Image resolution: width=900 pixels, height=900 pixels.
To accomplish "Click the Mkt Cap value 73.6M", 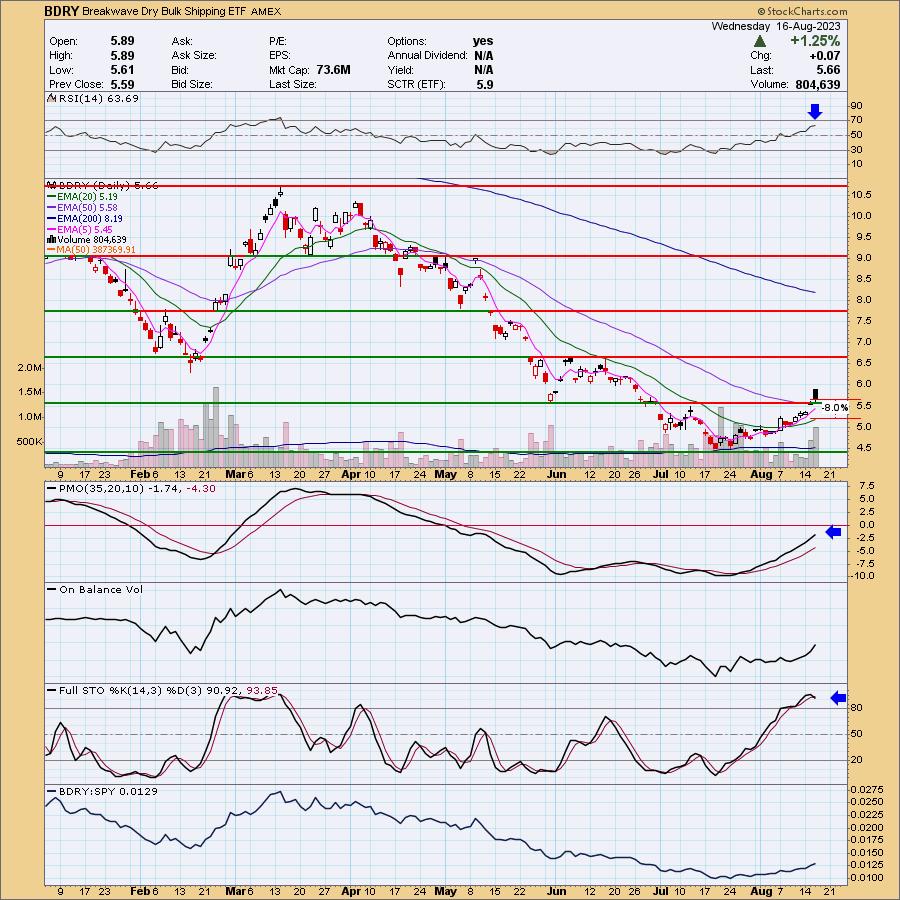I will tap(333, 70).
